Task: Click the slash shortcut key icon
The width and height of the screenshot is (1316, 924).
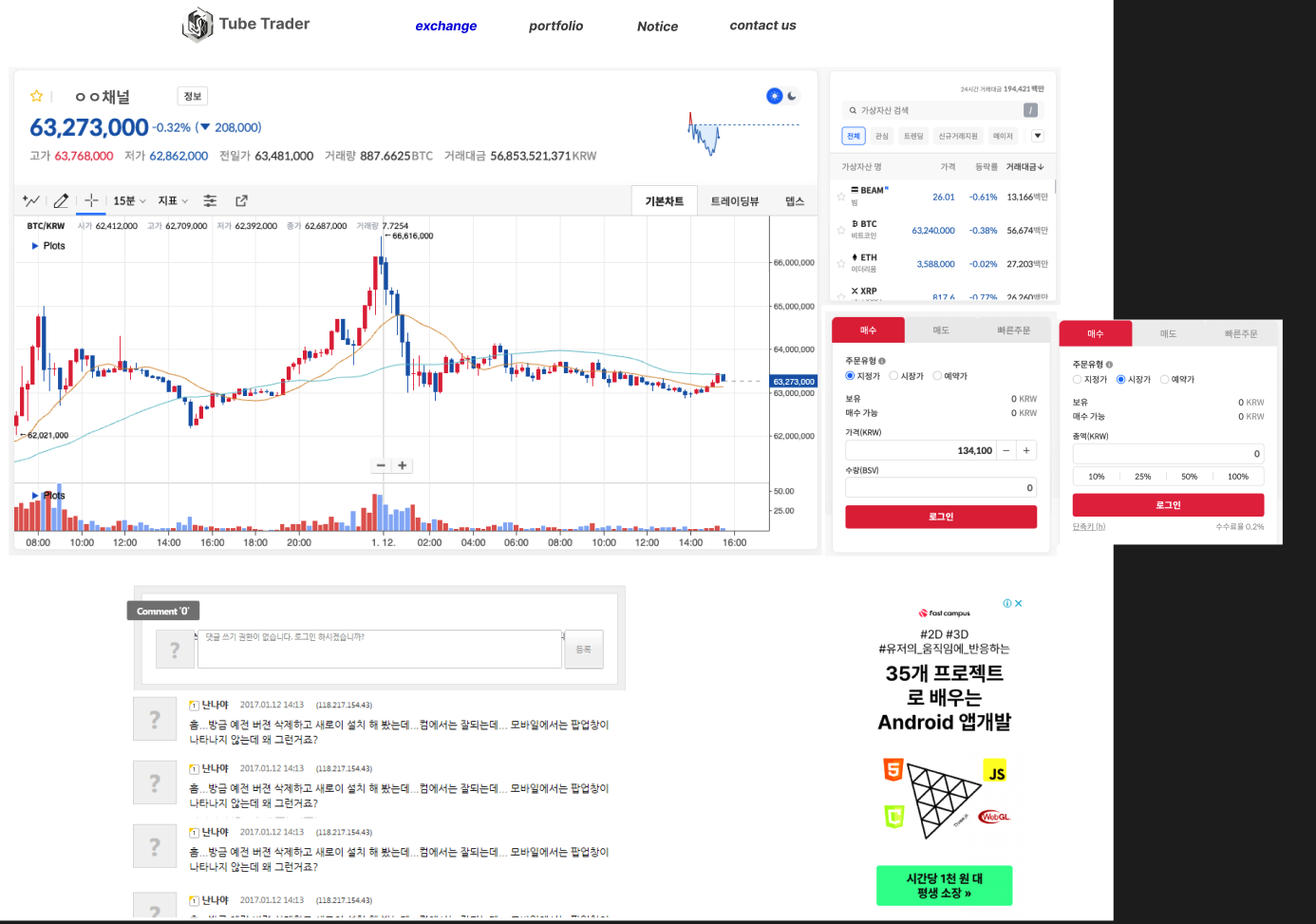Action: (x=1030, y=110)
